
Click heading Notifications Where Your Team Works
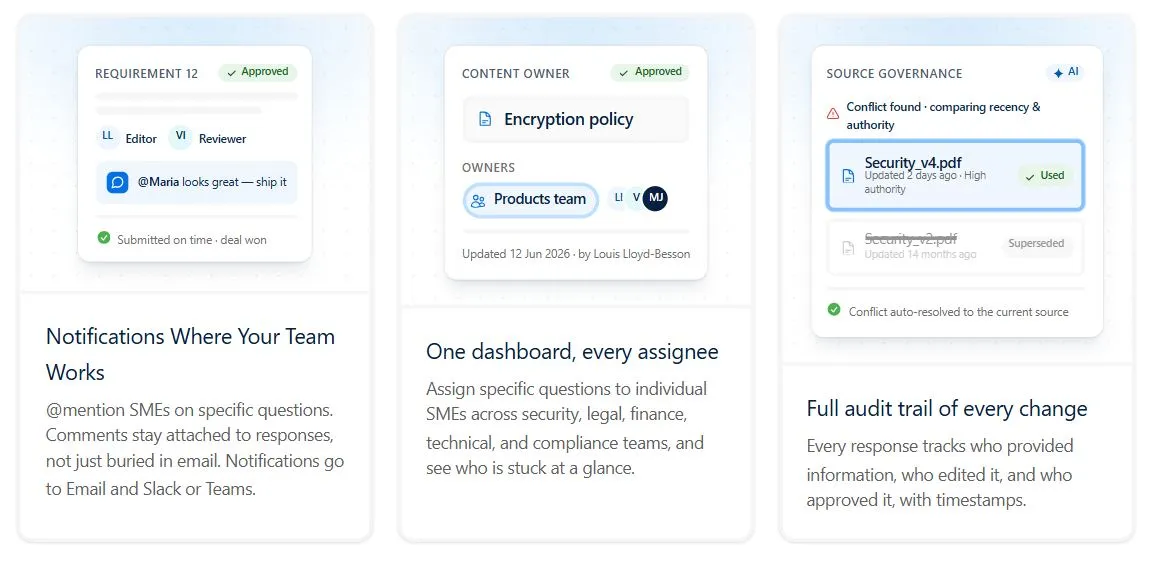pyautogui.click(x=190, y=354)
